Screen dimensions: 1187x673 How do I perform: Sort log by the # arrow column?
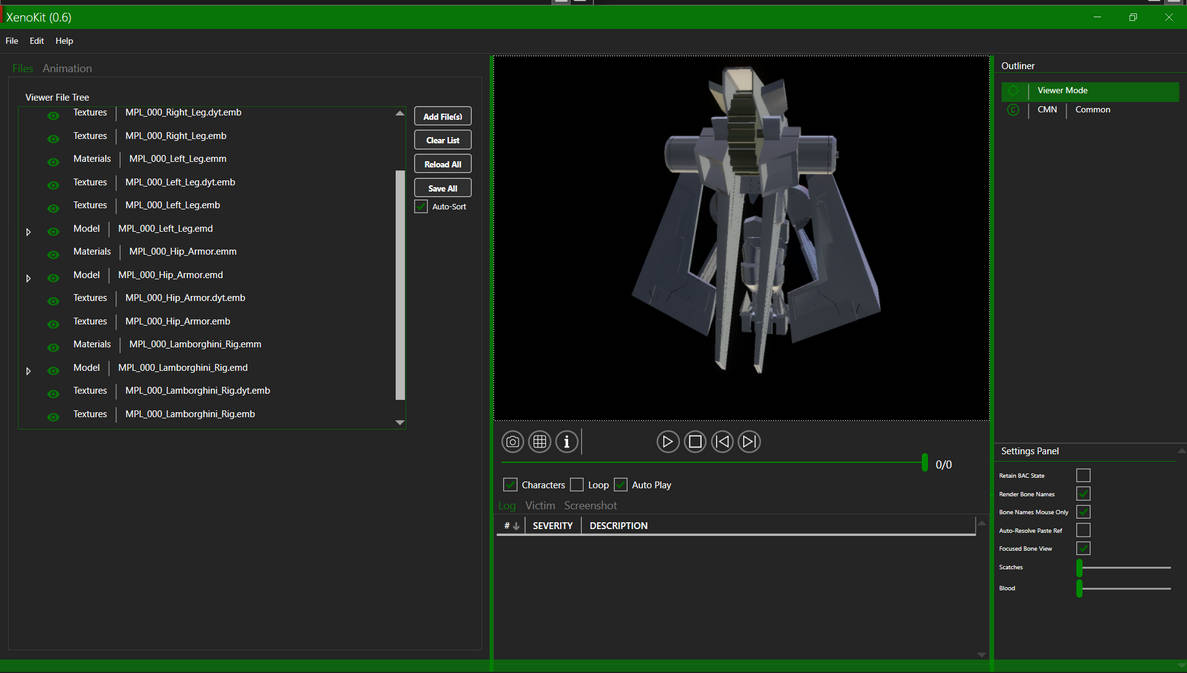pos(512,525)
